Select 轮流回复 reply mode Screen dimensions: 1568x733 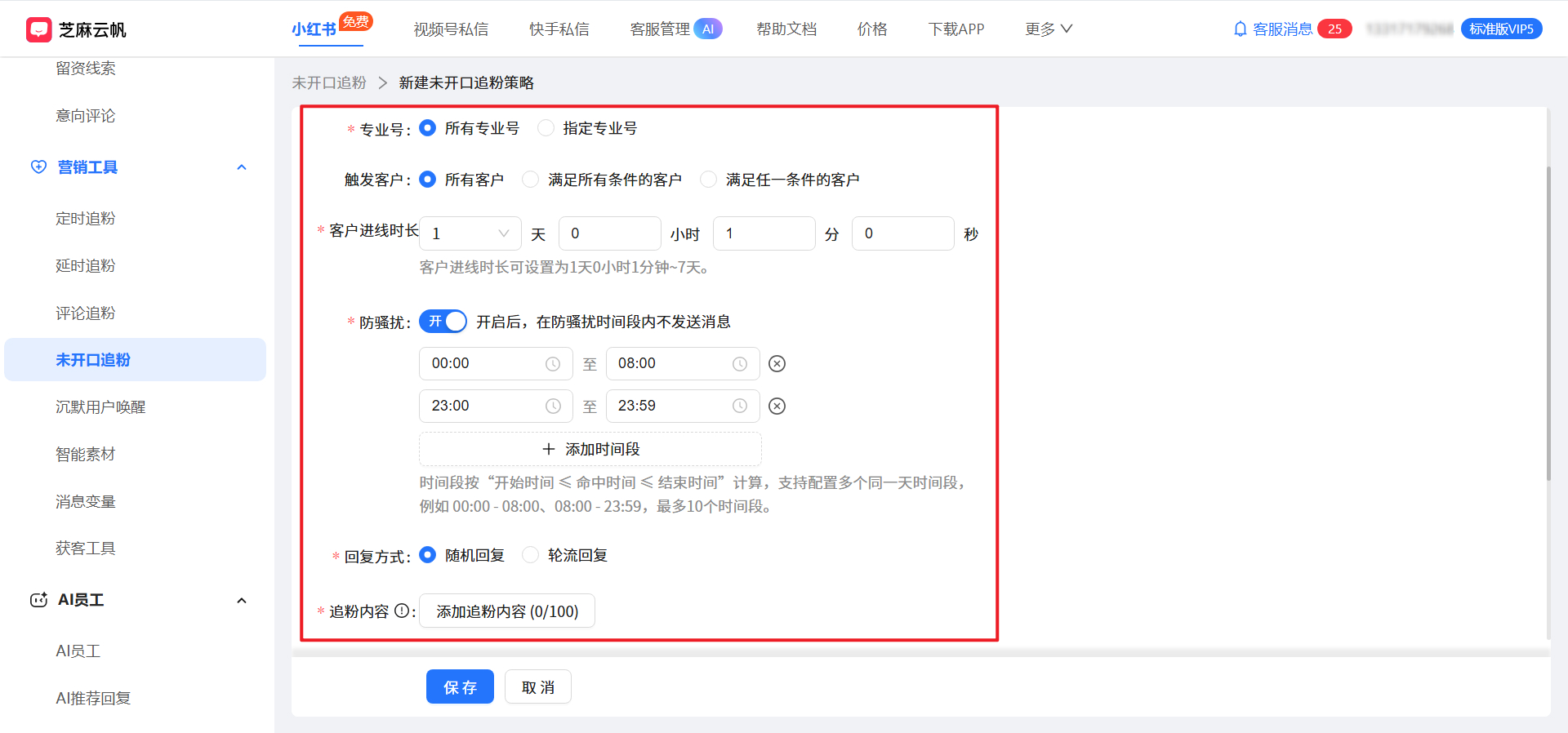(x=531, y=555)
